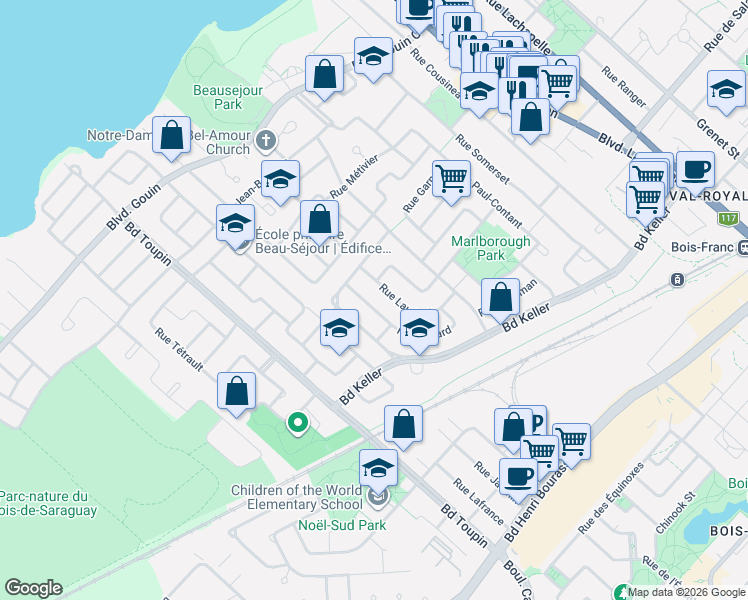Image resolution: width=748 pixels, height=600 pixels.
Task: Select the Bois-Franc station label
Action: click(x=702, y=247)
